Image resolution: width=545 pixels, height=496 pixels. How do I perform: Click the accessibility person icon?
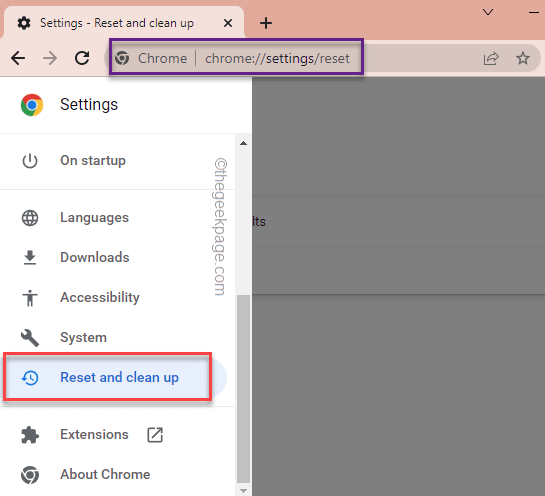pos(30,298)
